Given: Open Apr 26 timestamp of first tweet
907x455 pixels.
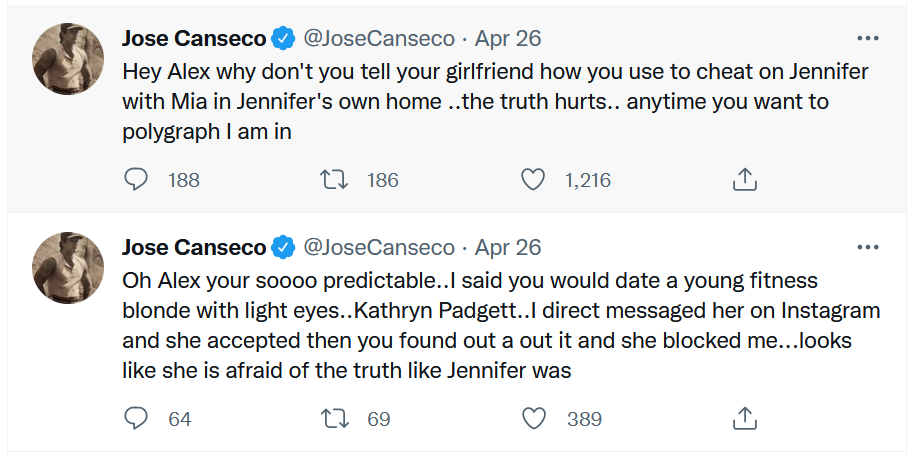Looking at the screenshot, I should tap(508, 39).
